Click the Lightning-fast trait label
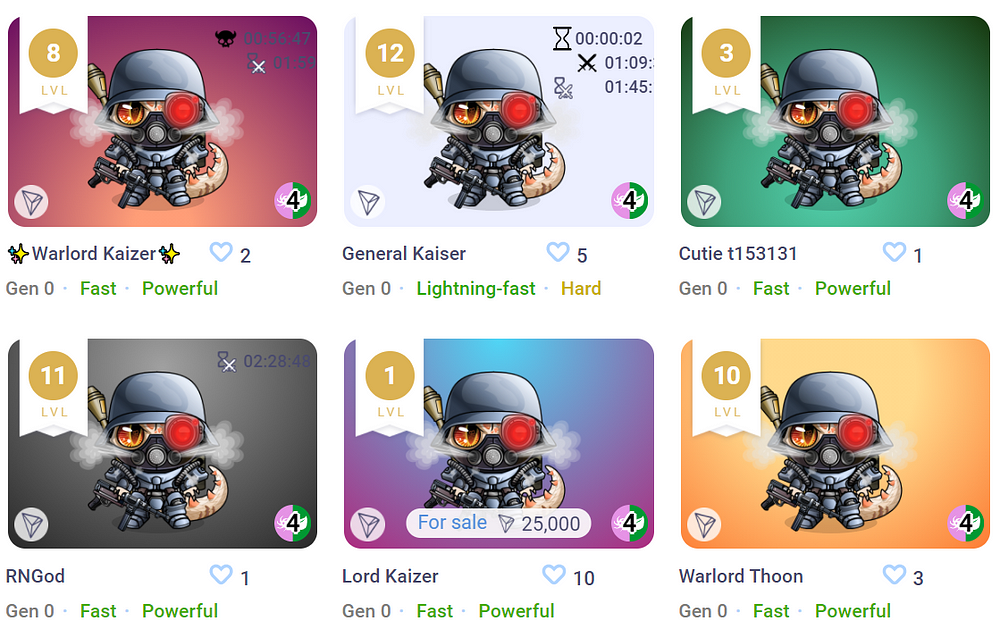 [476, 289]
